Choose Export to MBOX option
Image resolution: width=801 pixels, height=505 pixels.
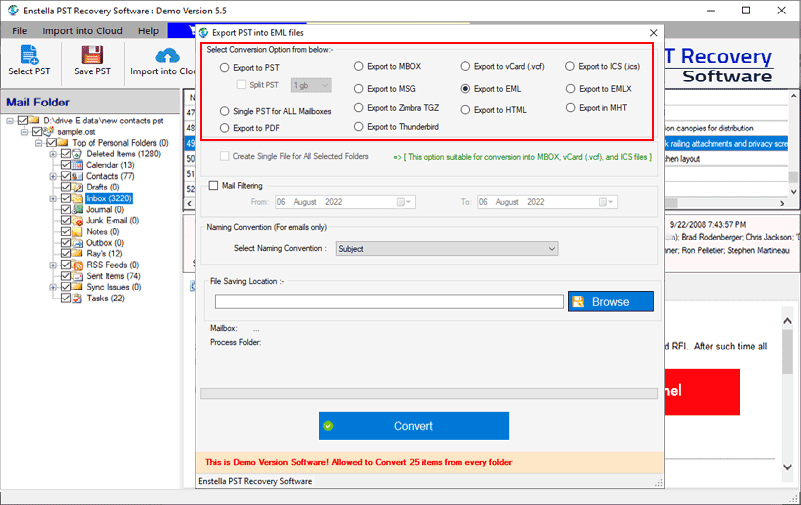pos(359,67)
